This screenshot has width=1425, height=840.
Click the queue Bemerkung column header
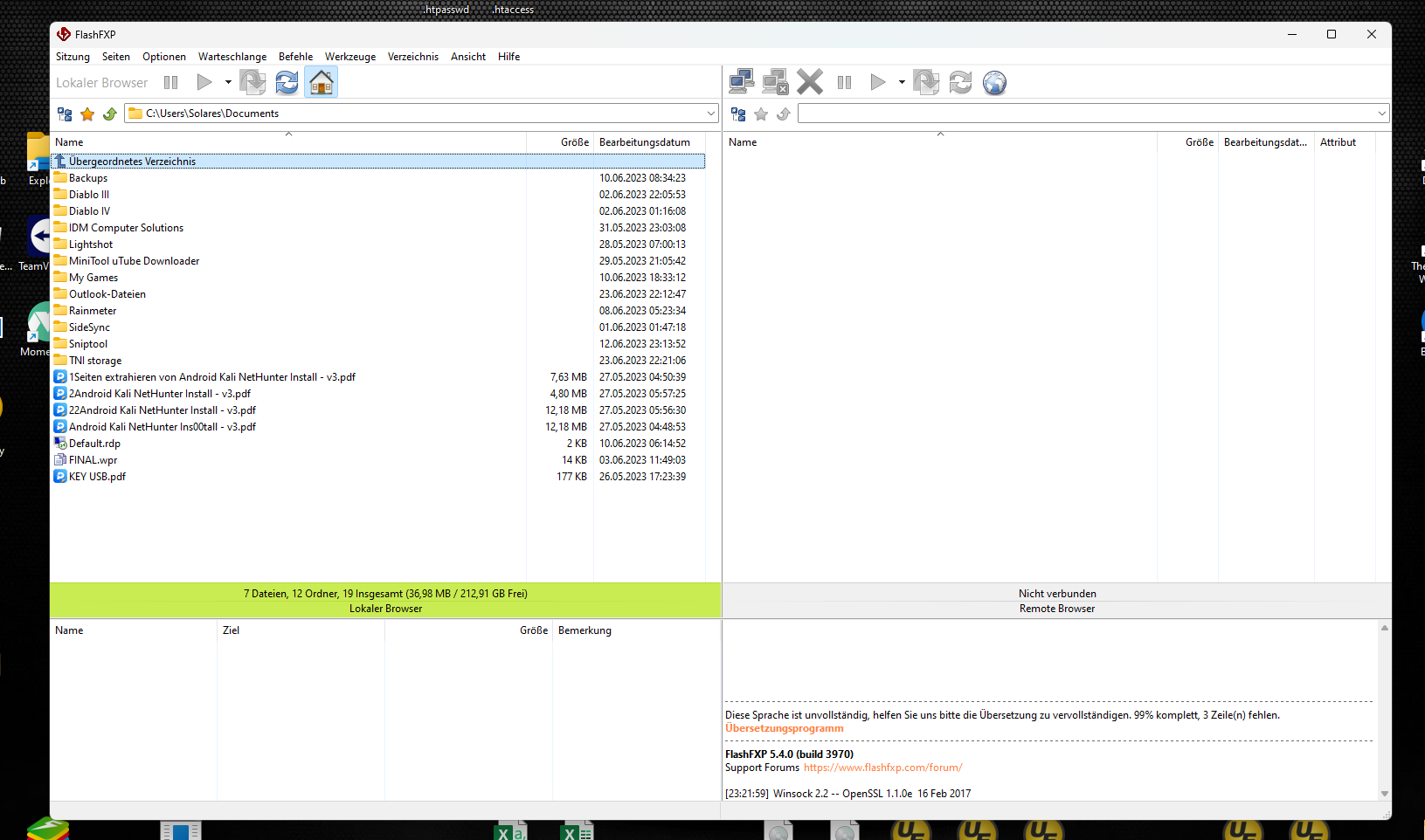(x=636, y=630)
